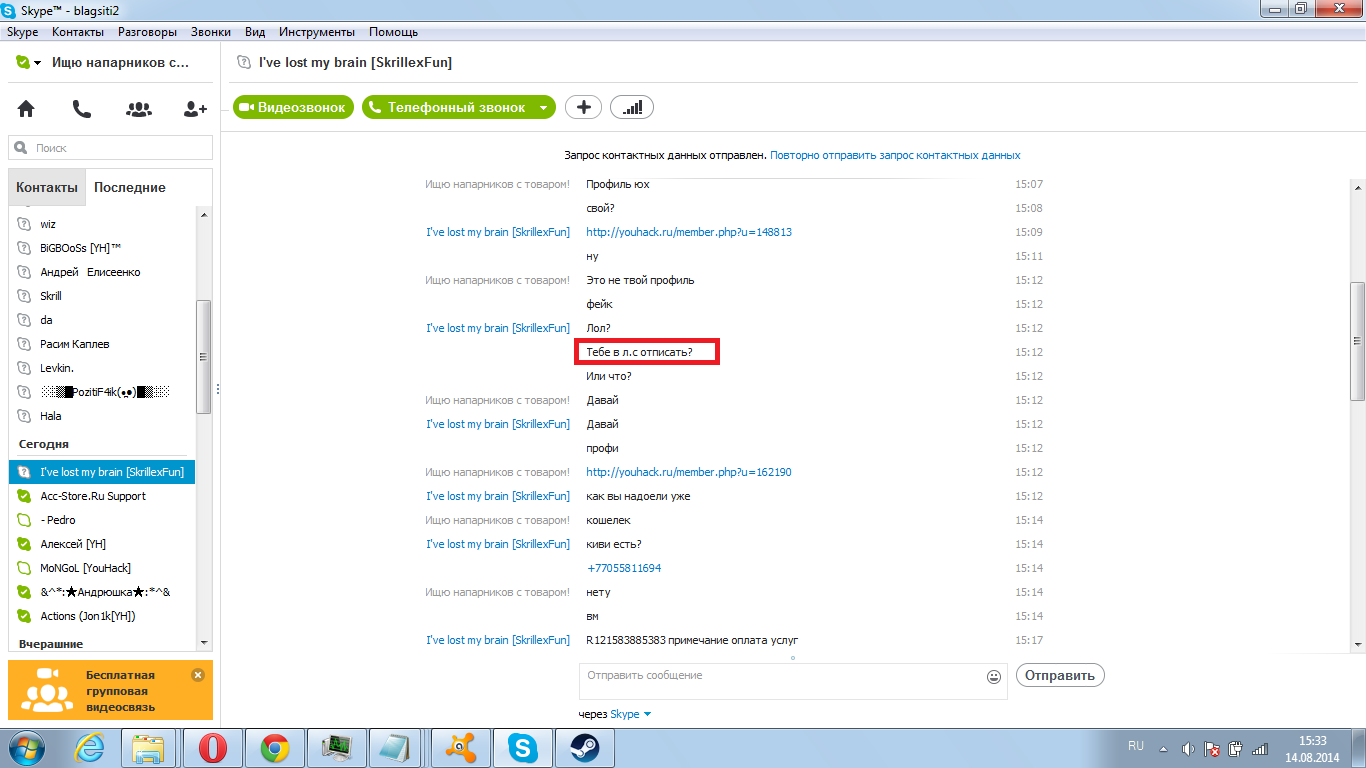Select contact Levkin.

102,368
